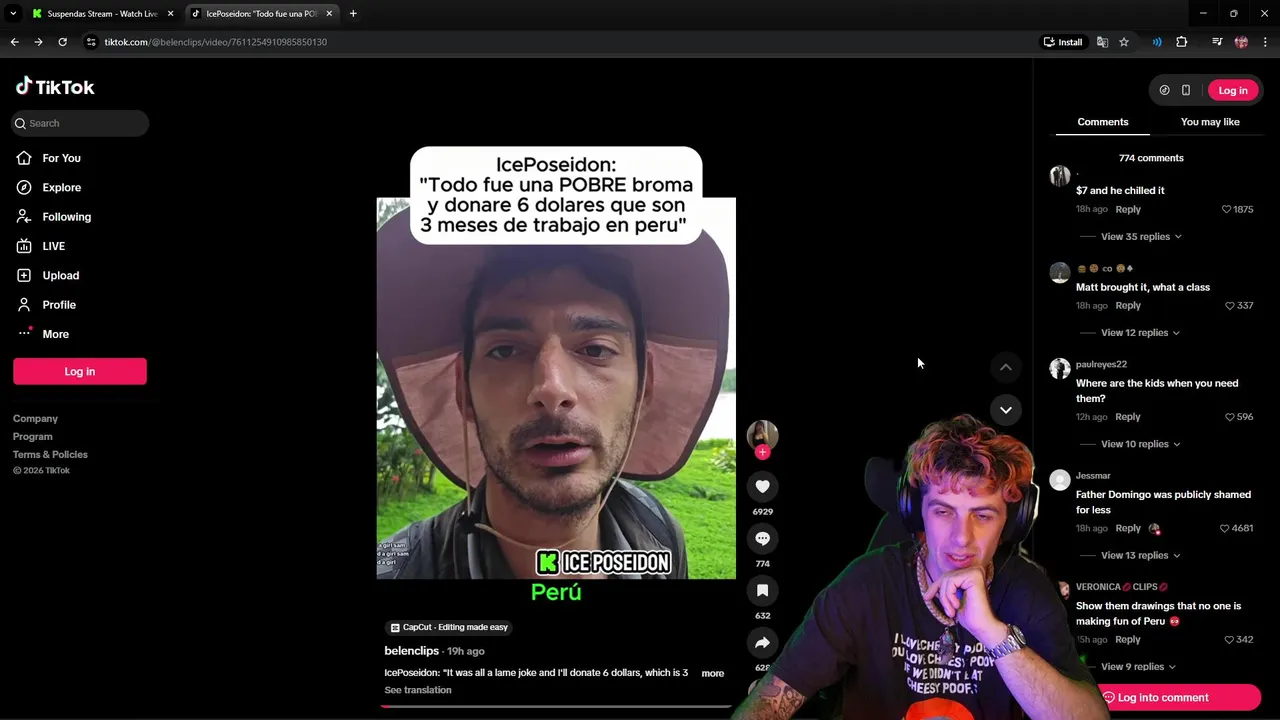Open the browser profile avatar
Viewport: 1280px width, 720px height.
point(1241,42)
